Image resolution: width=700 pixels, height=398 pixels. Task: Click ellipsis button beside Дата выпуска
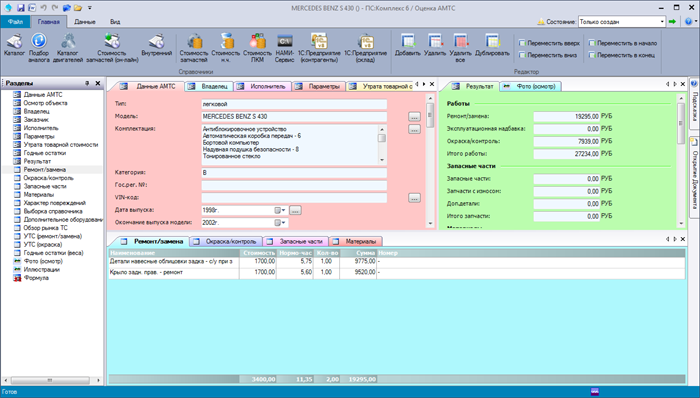click(x=295, y=210)
